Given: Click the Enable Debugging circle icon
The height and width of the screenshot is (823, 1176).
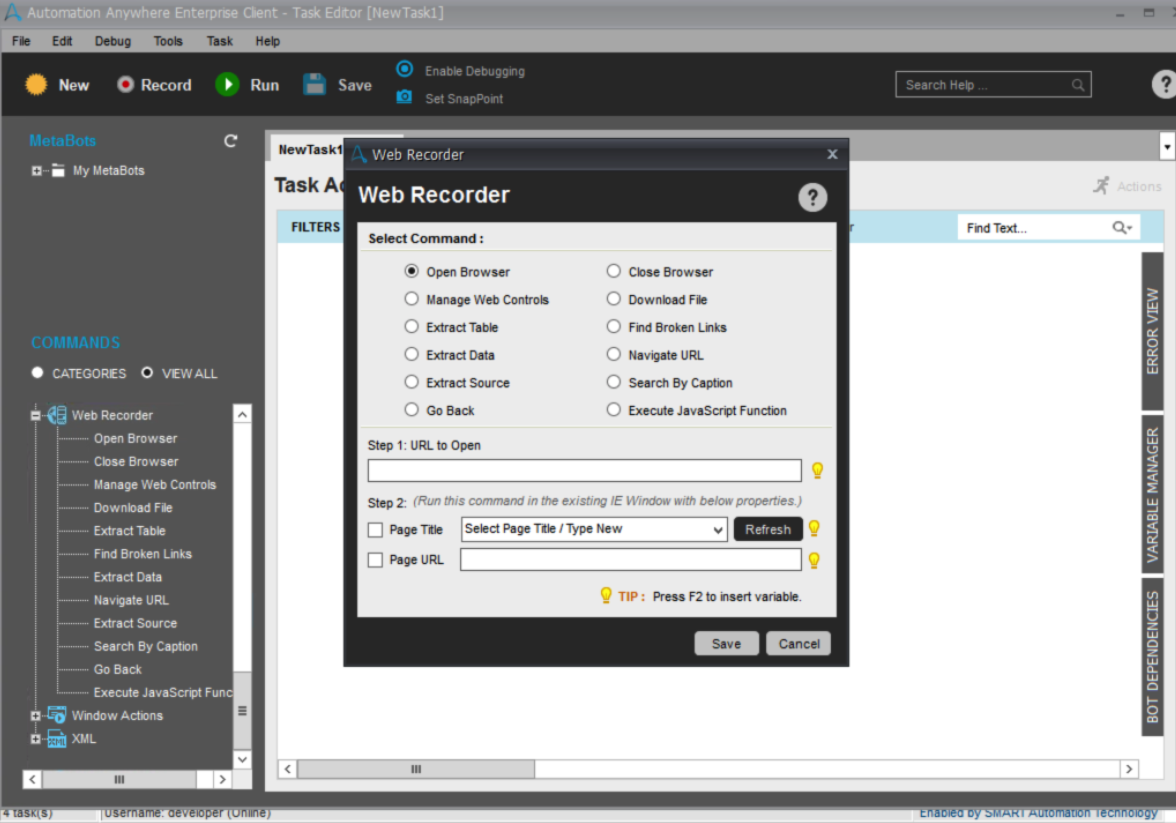Looking at the screenshot, I should point(404,69).
